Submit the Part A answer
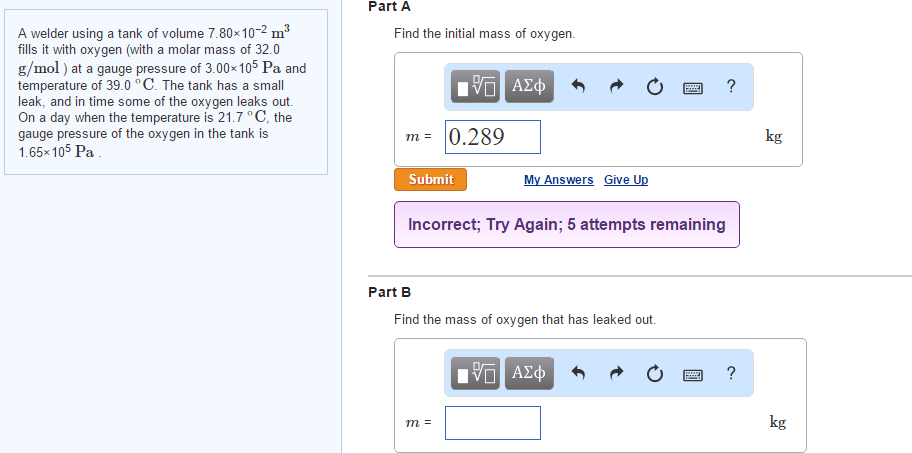Screen dimensions: 912x453 (430, 180)
